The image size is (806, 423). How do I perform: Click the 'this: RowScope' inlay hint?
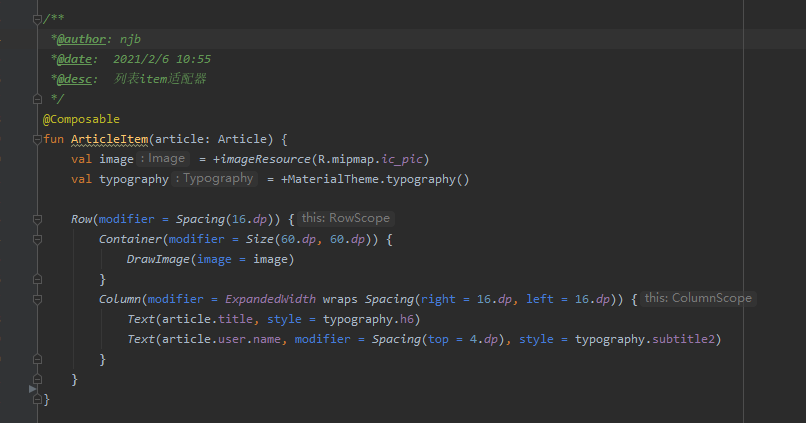point(346,218)
